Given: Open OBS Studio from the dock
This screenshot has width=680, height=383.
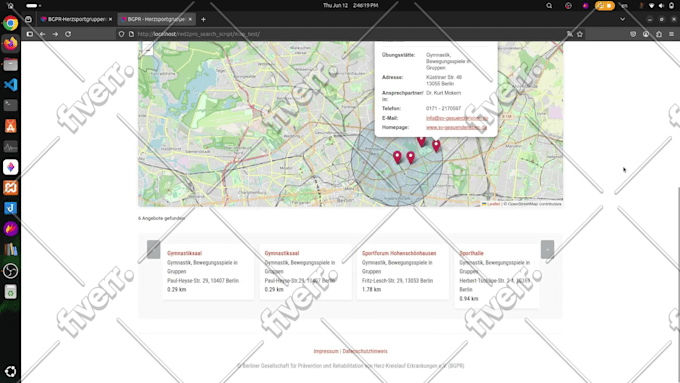Looking at the screenshot, I should (10, 271).
